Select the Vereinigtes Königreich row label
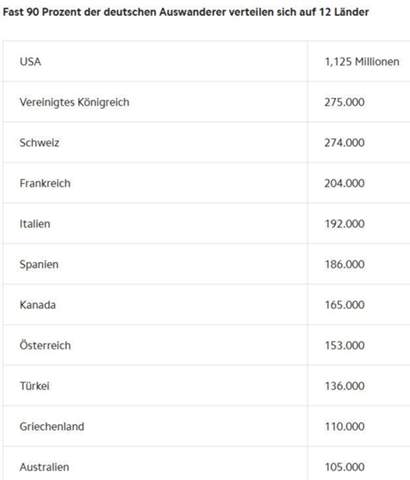 [74, 102]
